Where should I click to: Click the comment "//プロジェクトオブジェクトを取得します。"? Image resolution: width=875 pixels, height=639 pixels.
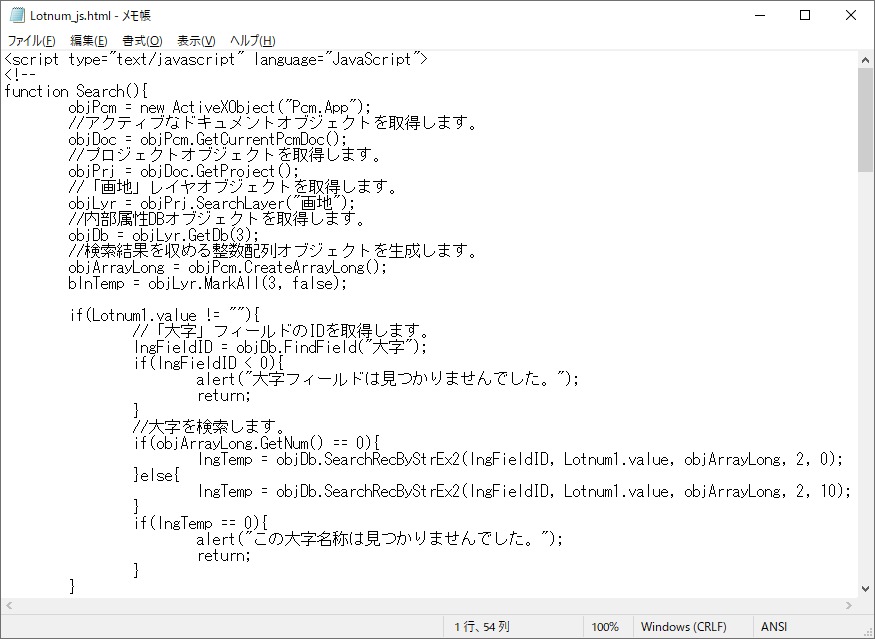[224, 155]
